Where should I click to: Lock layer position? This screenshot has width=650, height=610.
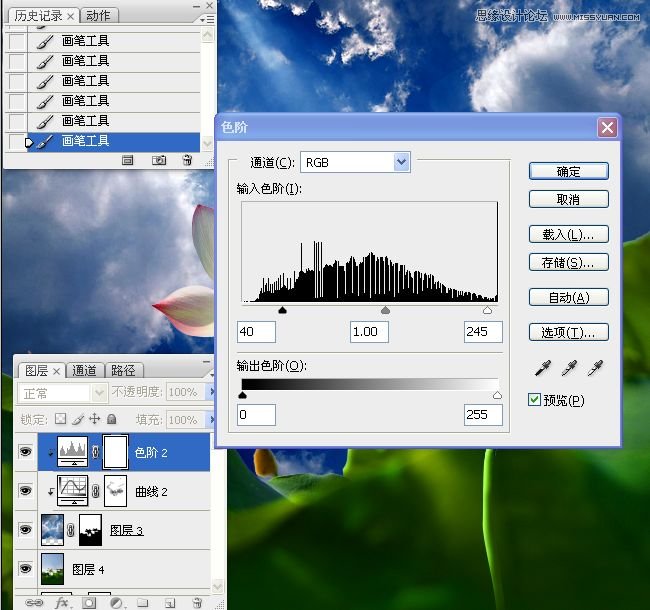click(x=95, y=419)
